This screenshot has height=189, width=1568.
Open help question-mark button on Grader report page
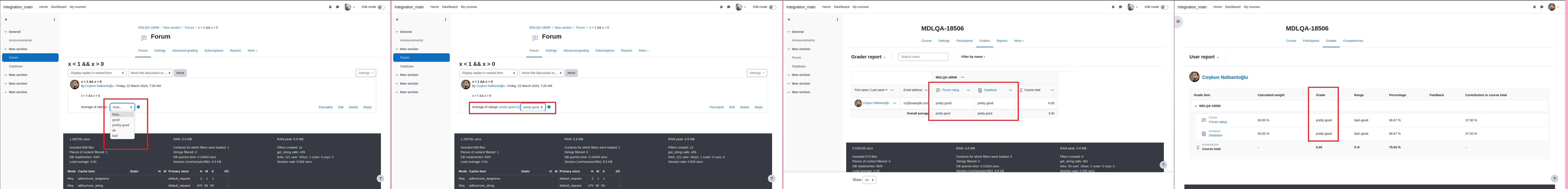tap(1163, 165)
